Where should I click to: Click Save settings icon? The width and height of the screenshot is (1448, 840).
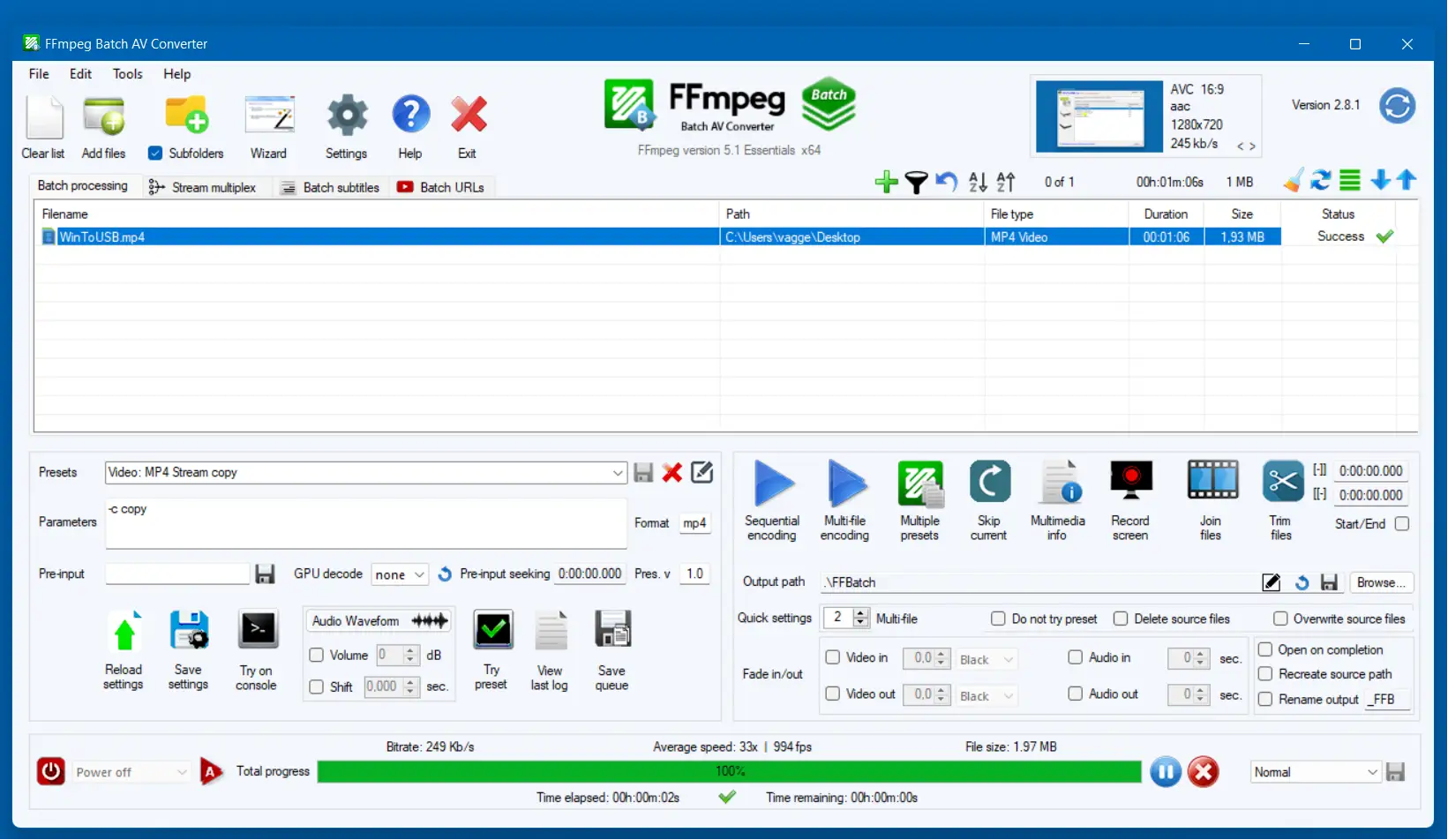[x=189, y=632]
